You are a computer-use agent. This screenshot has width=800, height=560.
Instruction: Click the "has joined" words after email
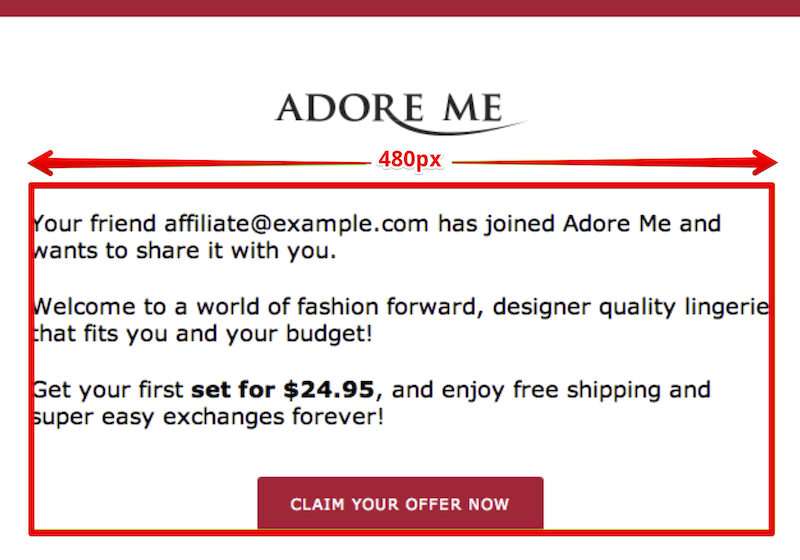point(496,224)
